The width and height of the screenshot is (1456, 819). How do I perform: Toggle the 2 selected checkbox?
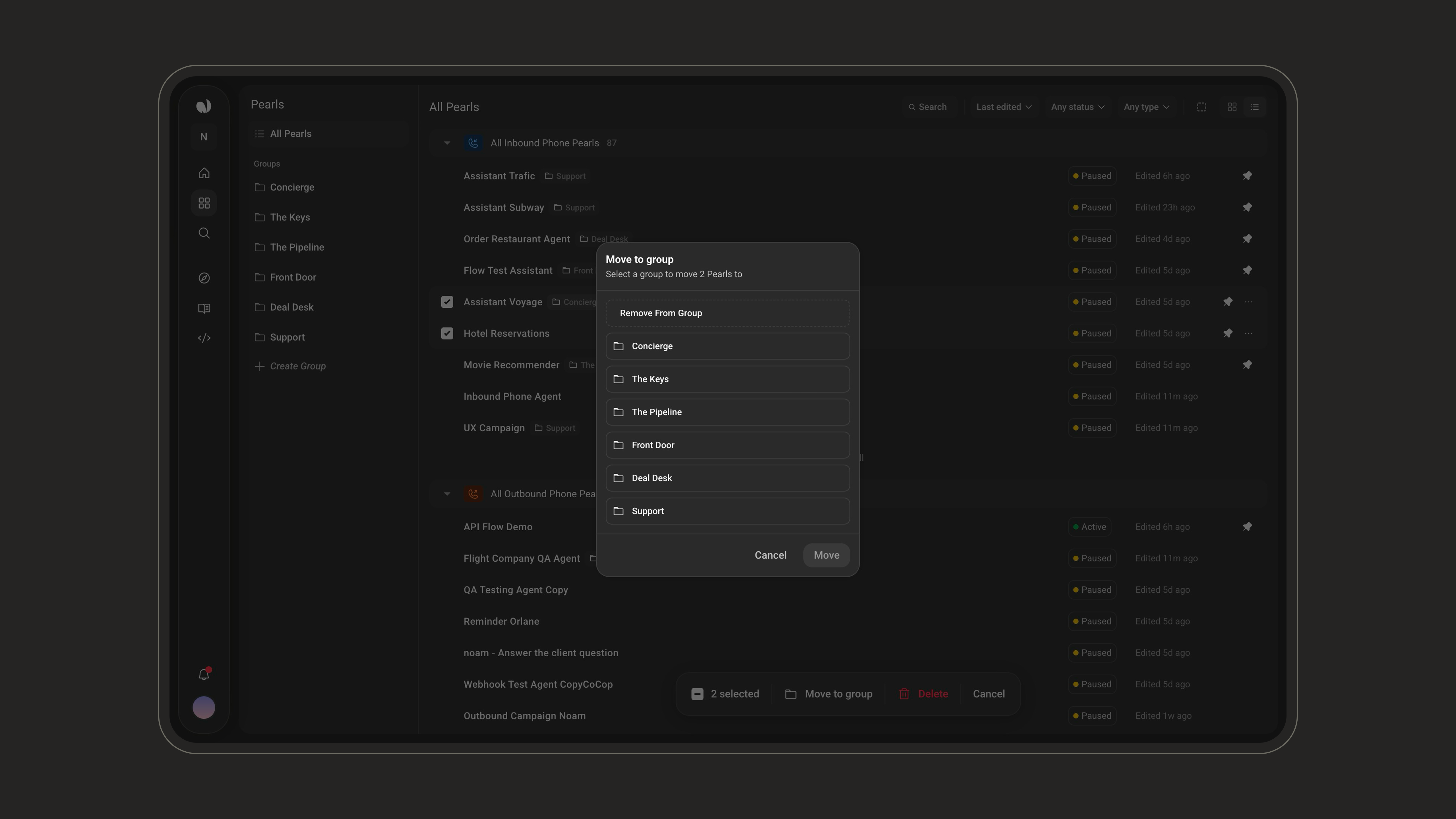(698, 694)
